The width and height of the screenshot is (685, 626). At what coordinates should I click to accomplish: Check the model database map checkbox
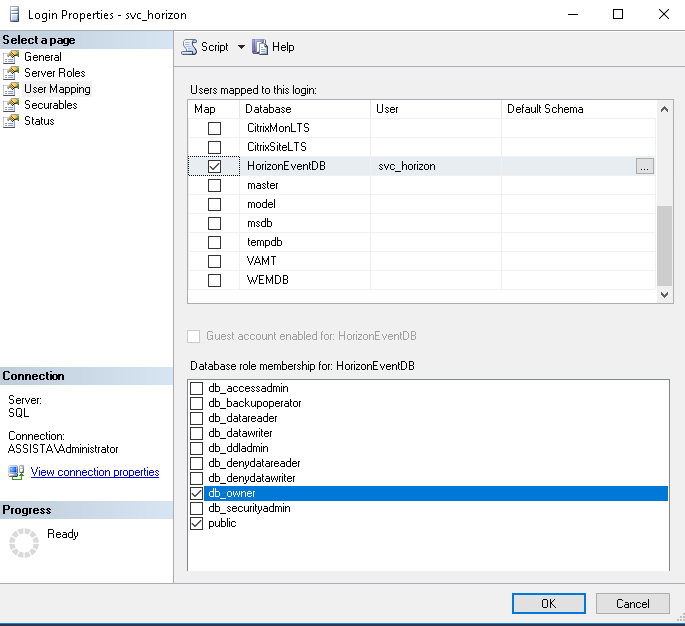tap(214, 204)
